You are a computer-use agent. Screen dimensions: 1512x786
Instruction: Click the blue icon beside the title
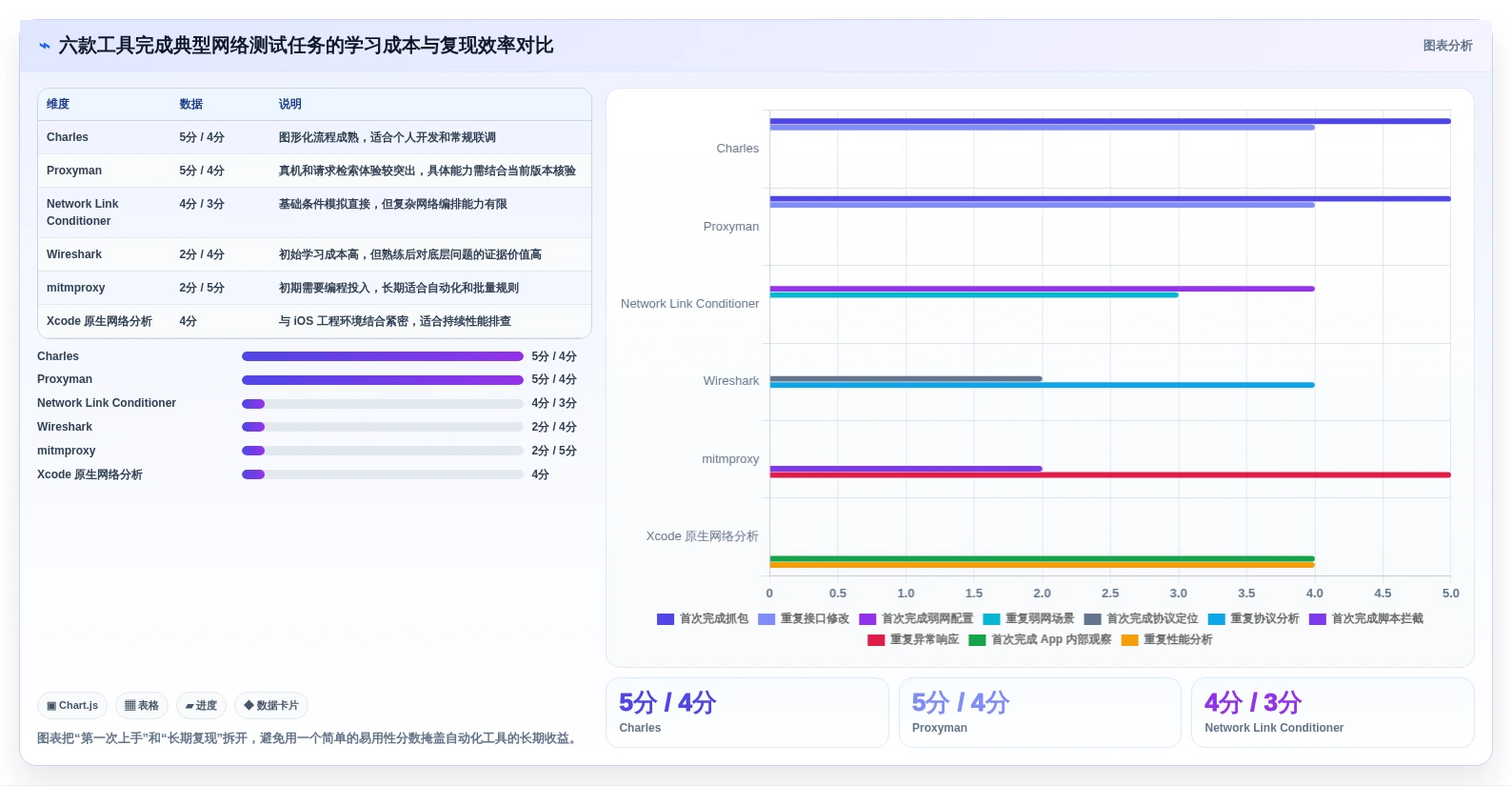[x=44, y=46]
